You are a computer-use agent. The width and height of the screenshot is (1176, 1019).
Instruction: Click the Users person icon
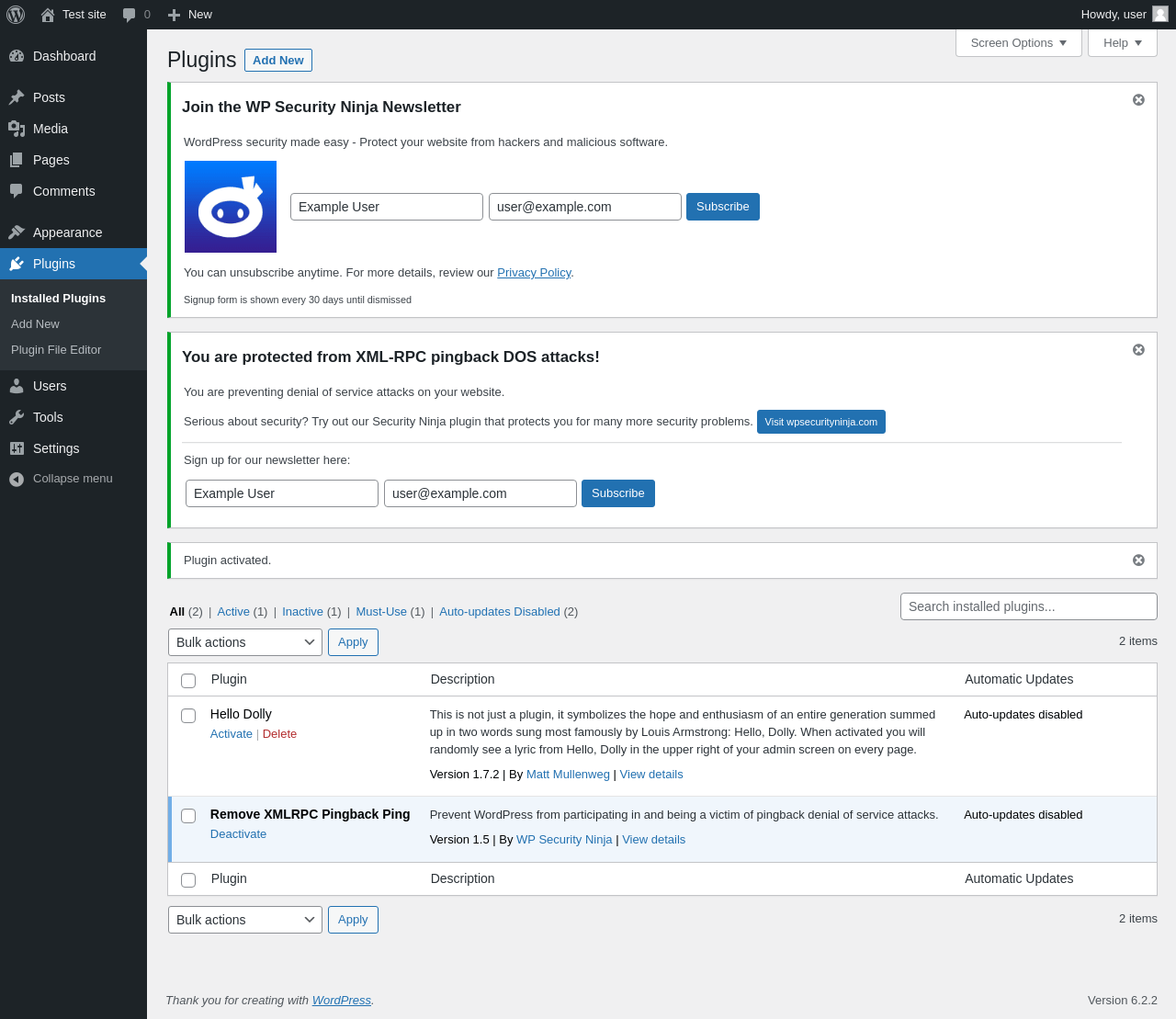(x=17, y=386)
